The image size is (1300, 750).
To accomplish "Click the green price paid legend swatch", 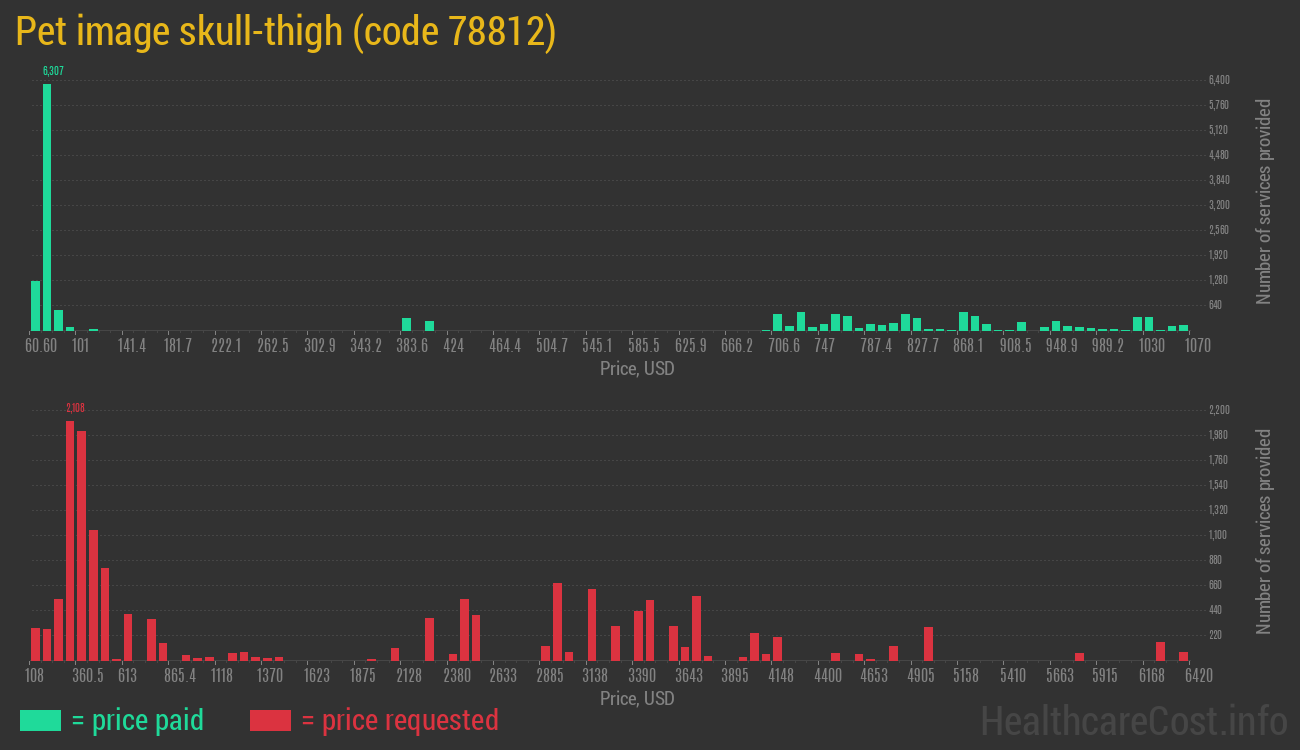I will point(40,720).
